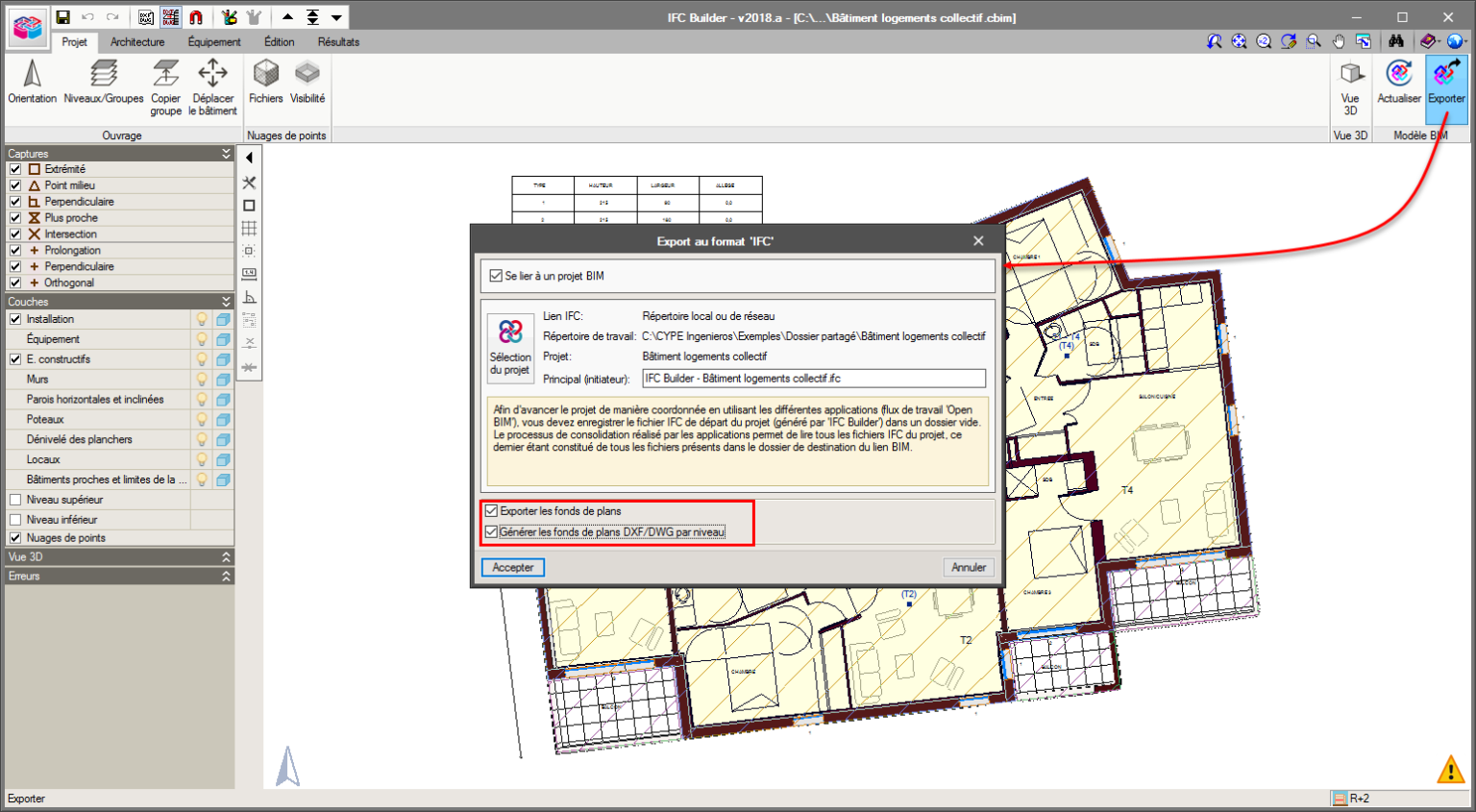The image size is (1476, 812).
Task: Close the Export au format IFC dialog
Action: (x=978, y=241)
